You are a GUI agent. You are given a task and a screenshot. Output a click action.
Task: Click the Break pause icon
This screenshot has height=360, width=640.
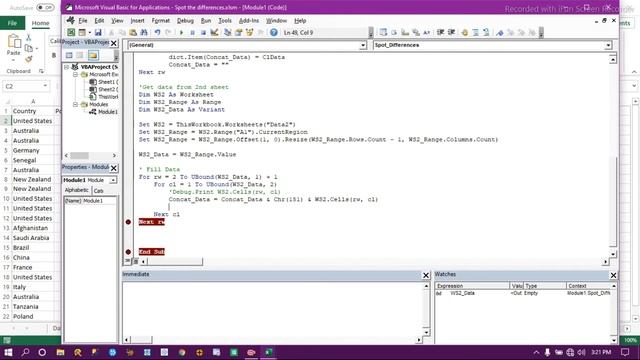[x=192, y=32]
